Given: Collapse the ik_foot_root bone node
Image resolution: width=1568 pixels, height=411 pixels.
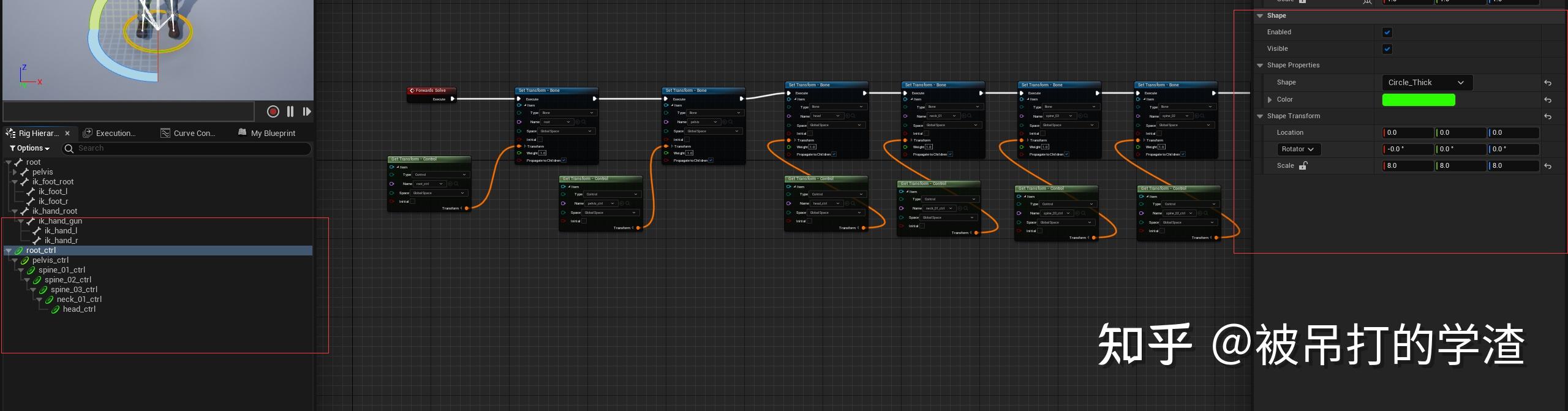Looking at the screenshot, I should tap(15, 182).
